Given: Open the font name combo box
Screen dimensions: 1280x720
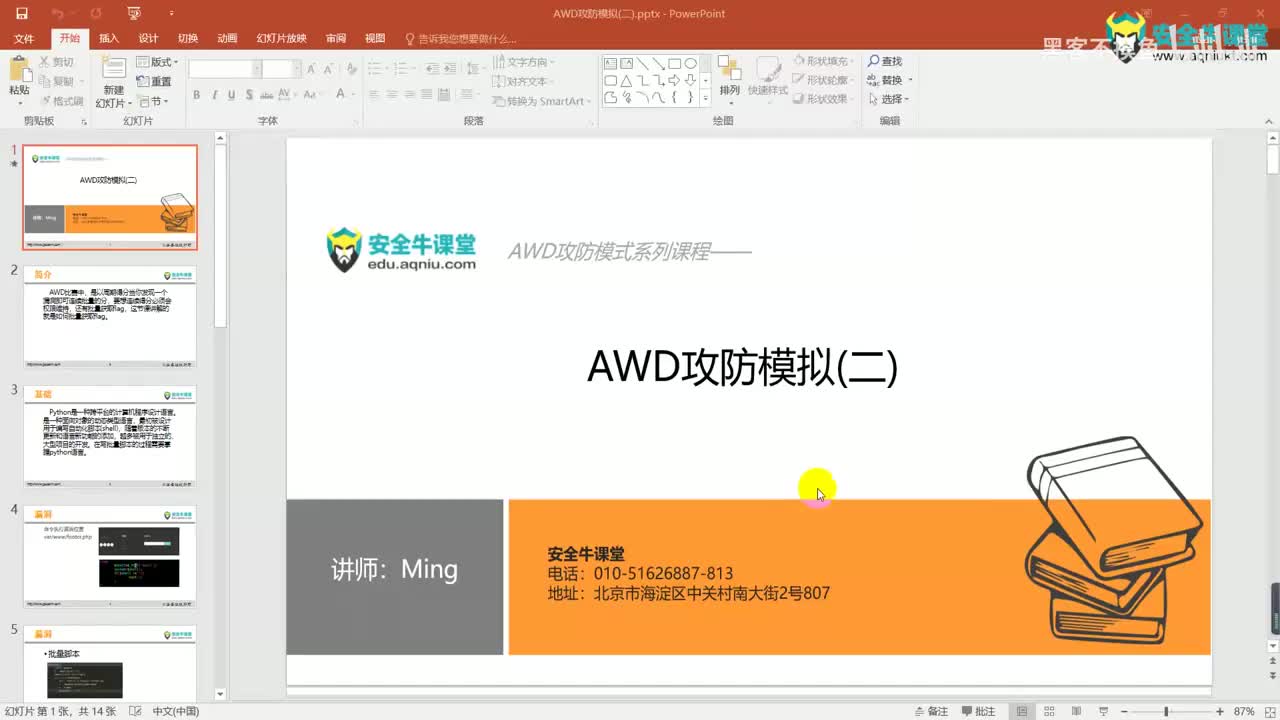Looking at the screenshot, I should coord(224,69).
